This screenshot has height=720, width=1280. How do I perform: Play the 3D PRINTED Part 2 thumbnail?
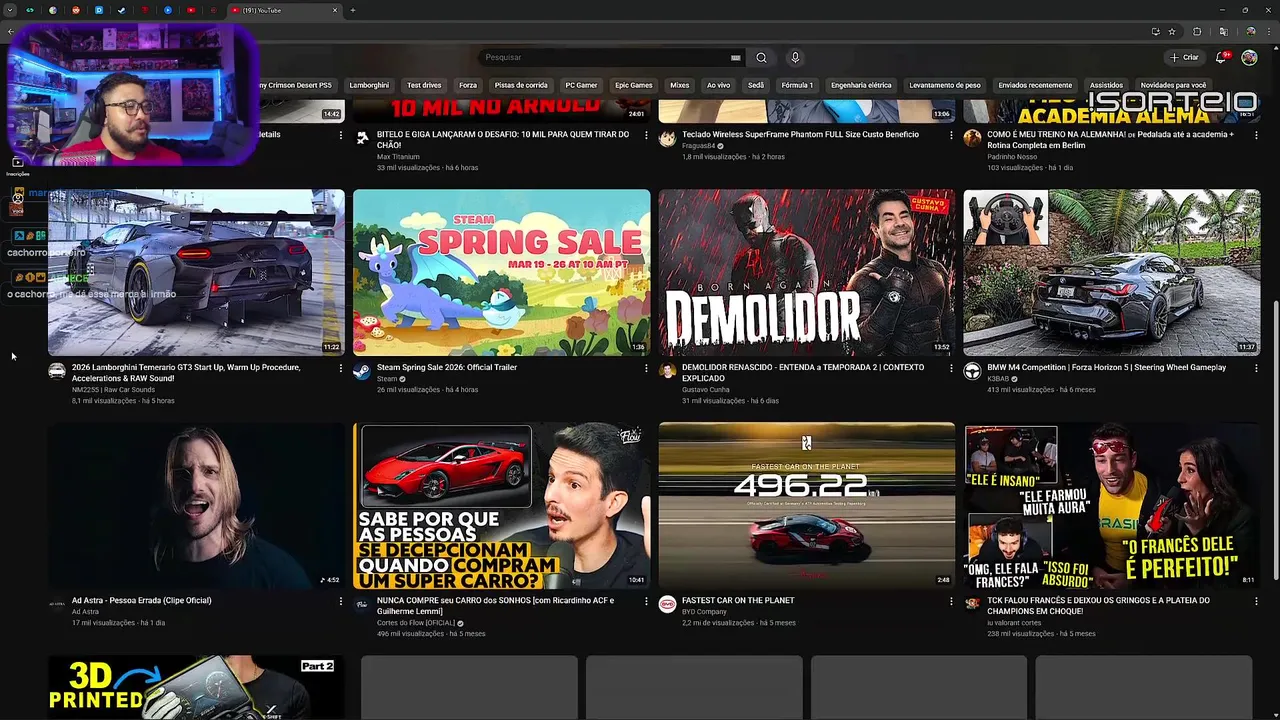point(196,687)
